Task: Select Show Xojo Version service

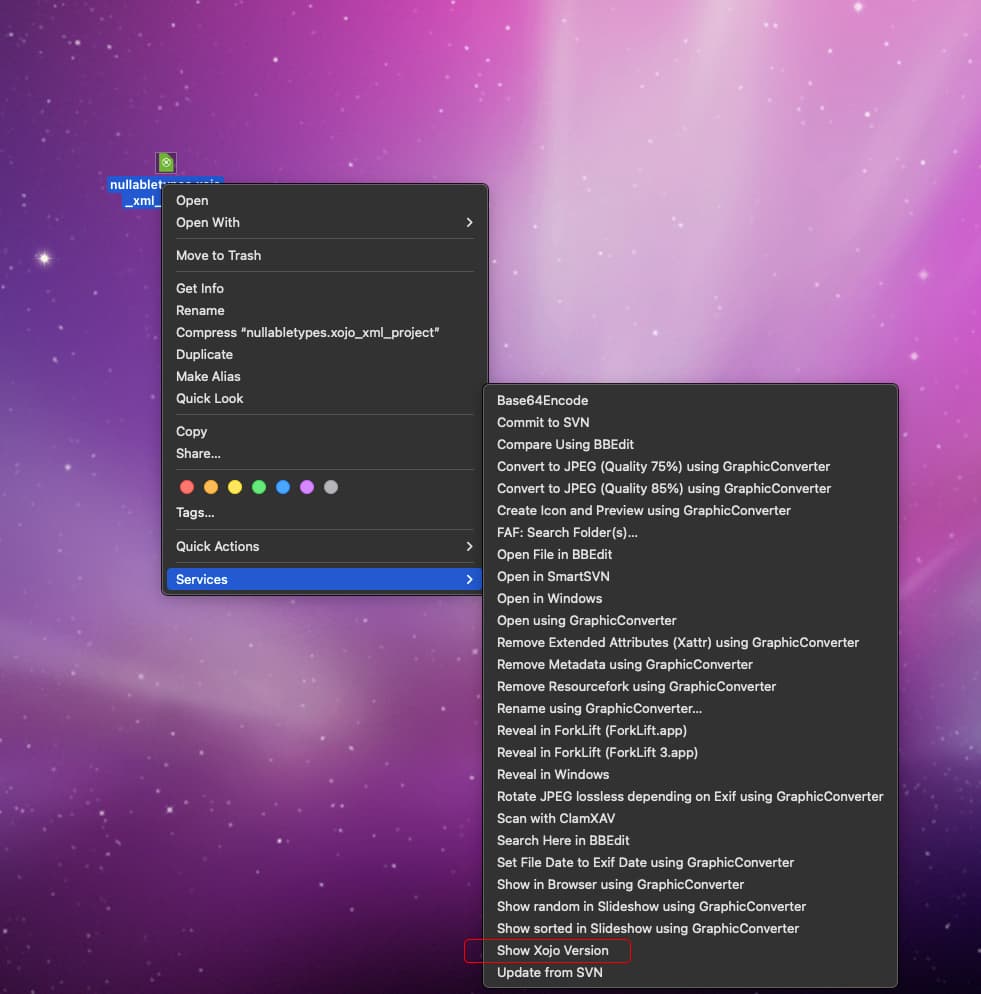Action: point(690,951)
